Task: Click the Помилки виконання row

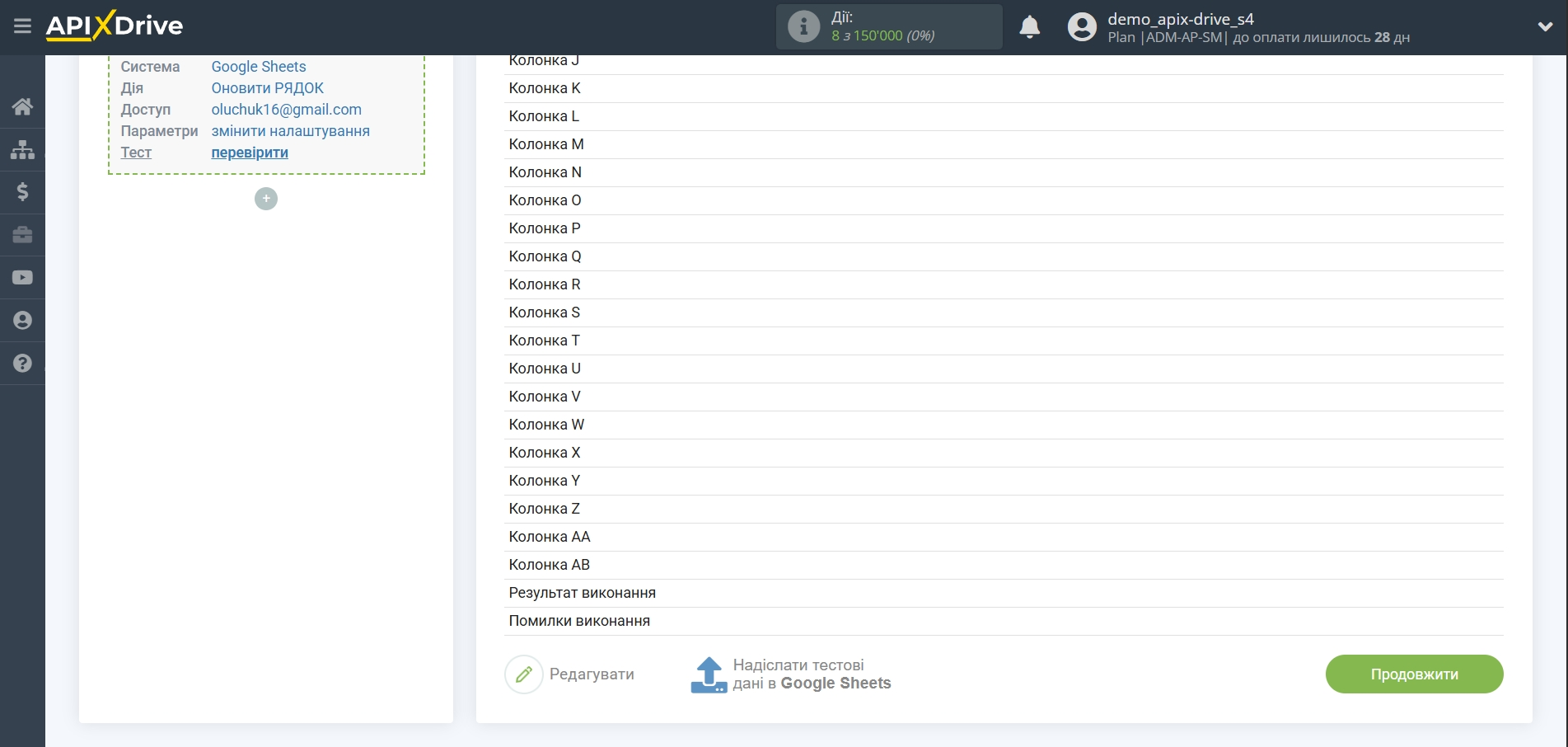Action: [1004, 621]
